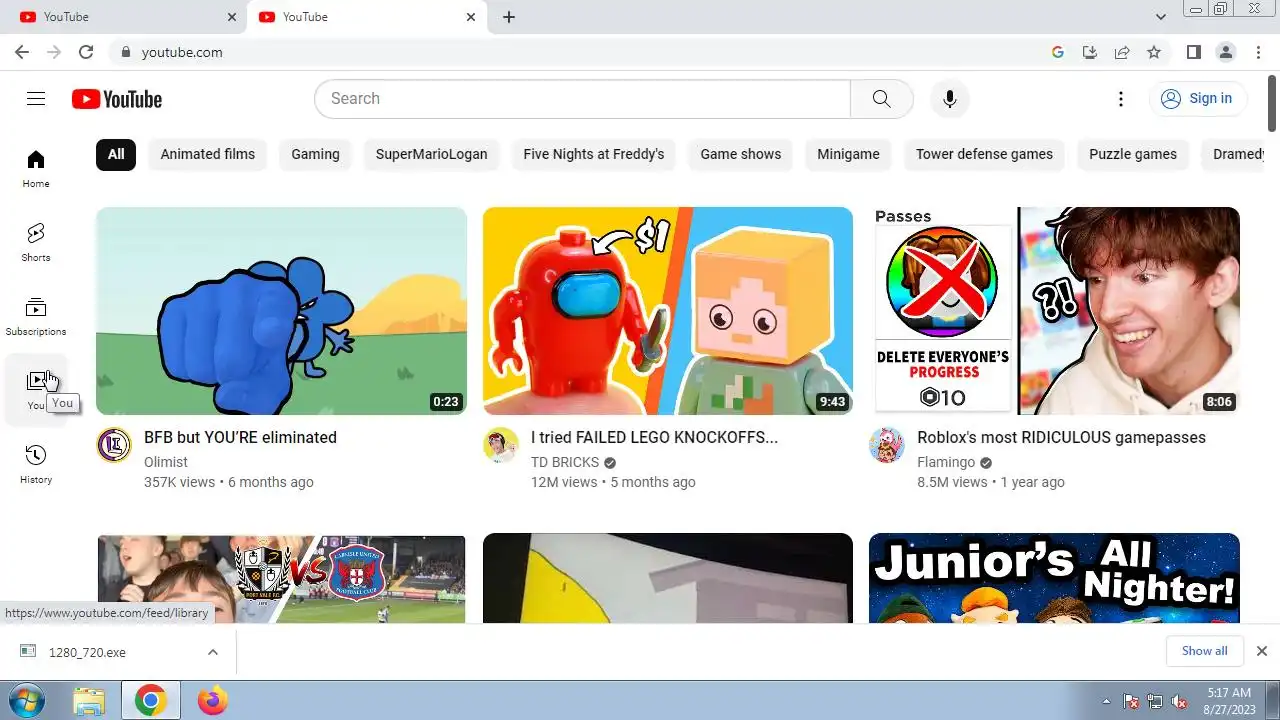Open the Flamingo channel name link
The height and width of the screenshot is (720, 1280).
pyautogui.click(x=946, y=462)
